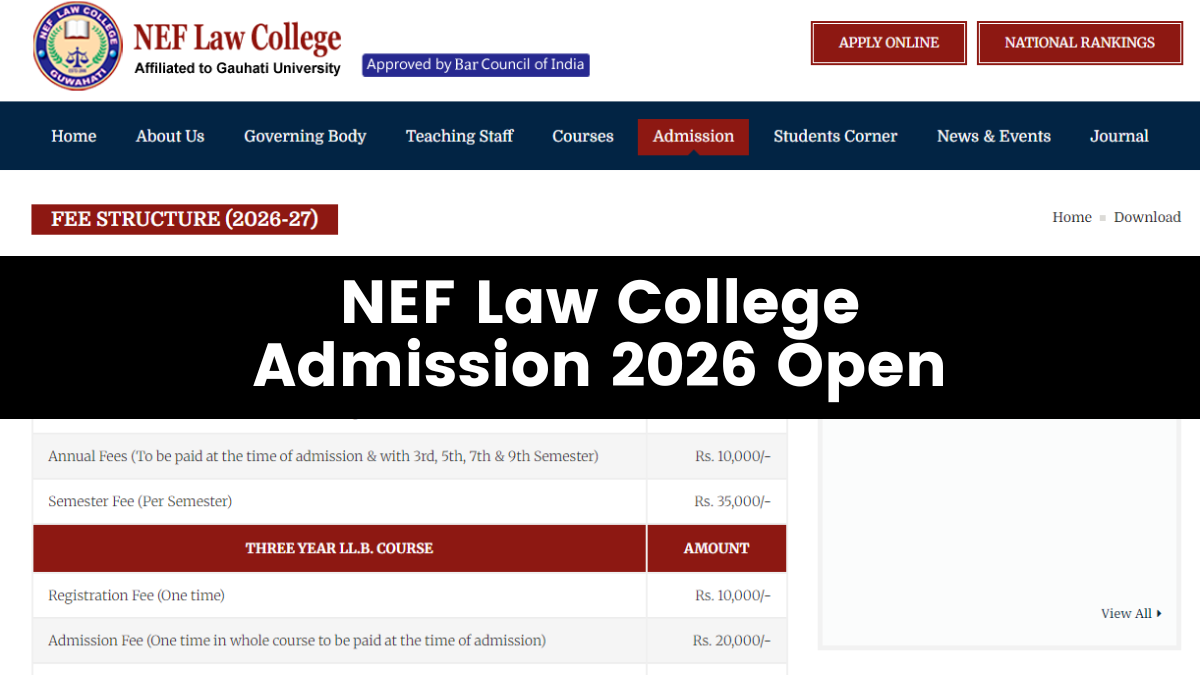This screenshot has height=675, width=1200.
Task: Click the Download breadcrumb link
Action: [x=1147, y=217]
